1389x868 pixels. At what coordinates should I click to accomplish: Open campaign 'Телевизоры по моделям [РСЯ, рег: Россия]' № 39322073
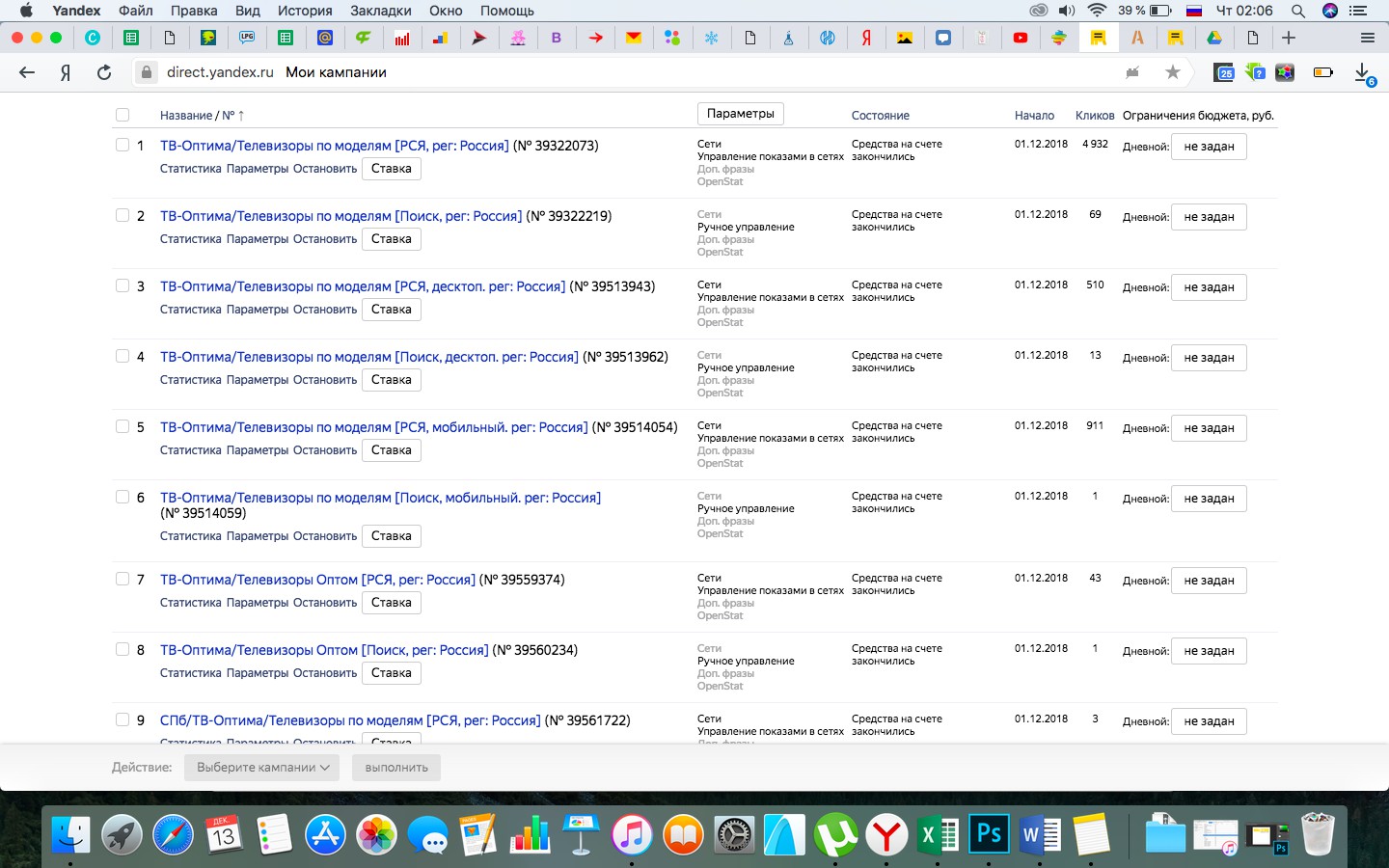(x=335, y=146)
